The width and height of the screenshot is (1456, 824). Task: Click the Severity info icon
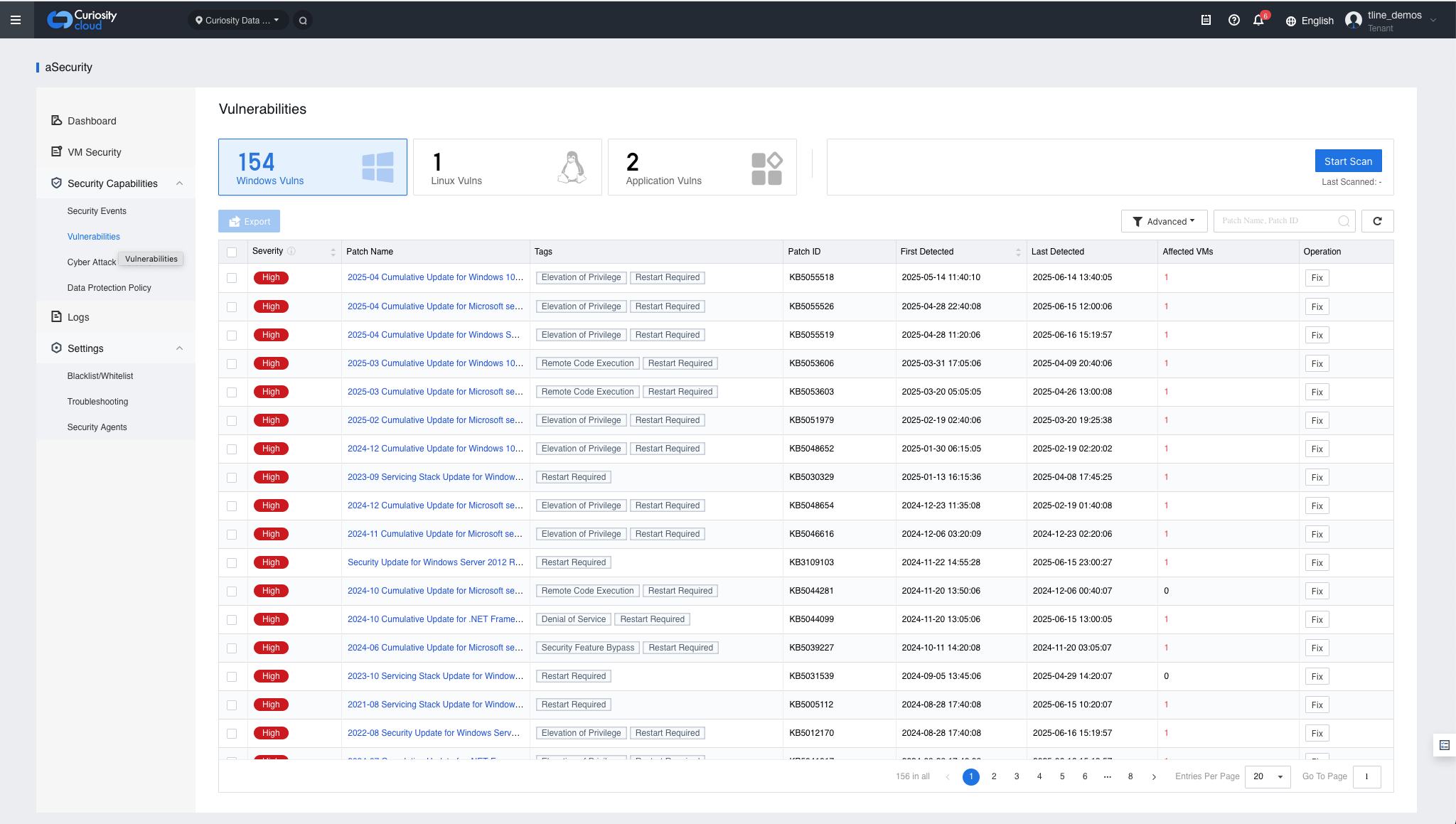(x=291, y=251)
